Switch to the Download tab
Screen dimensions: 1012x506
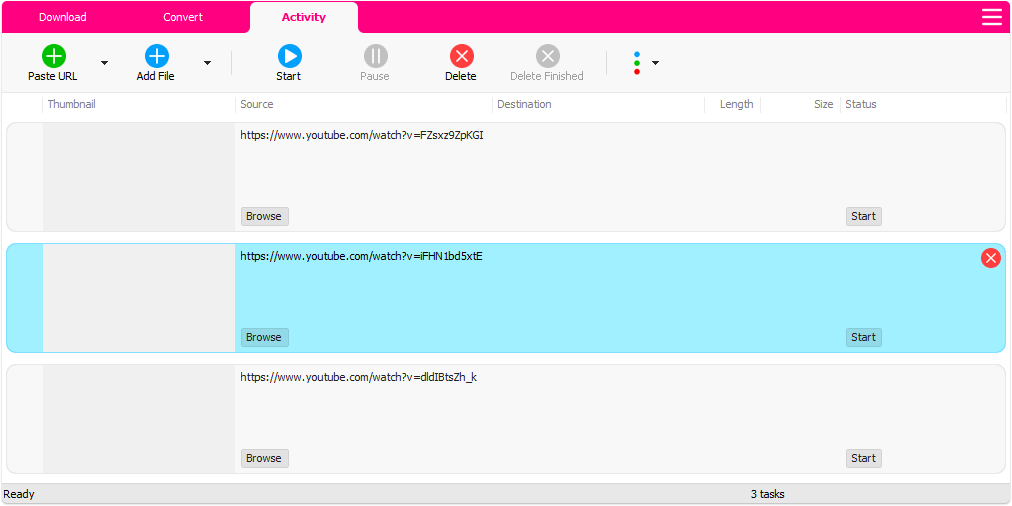click(62, 17)
